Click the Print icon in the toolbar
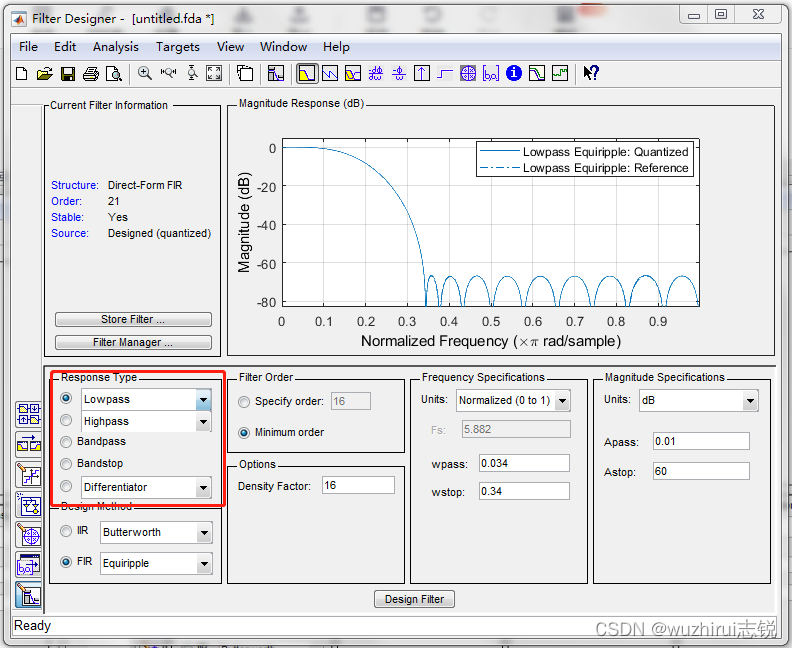This screenshot has width=792, height=648. coord(91,74)
